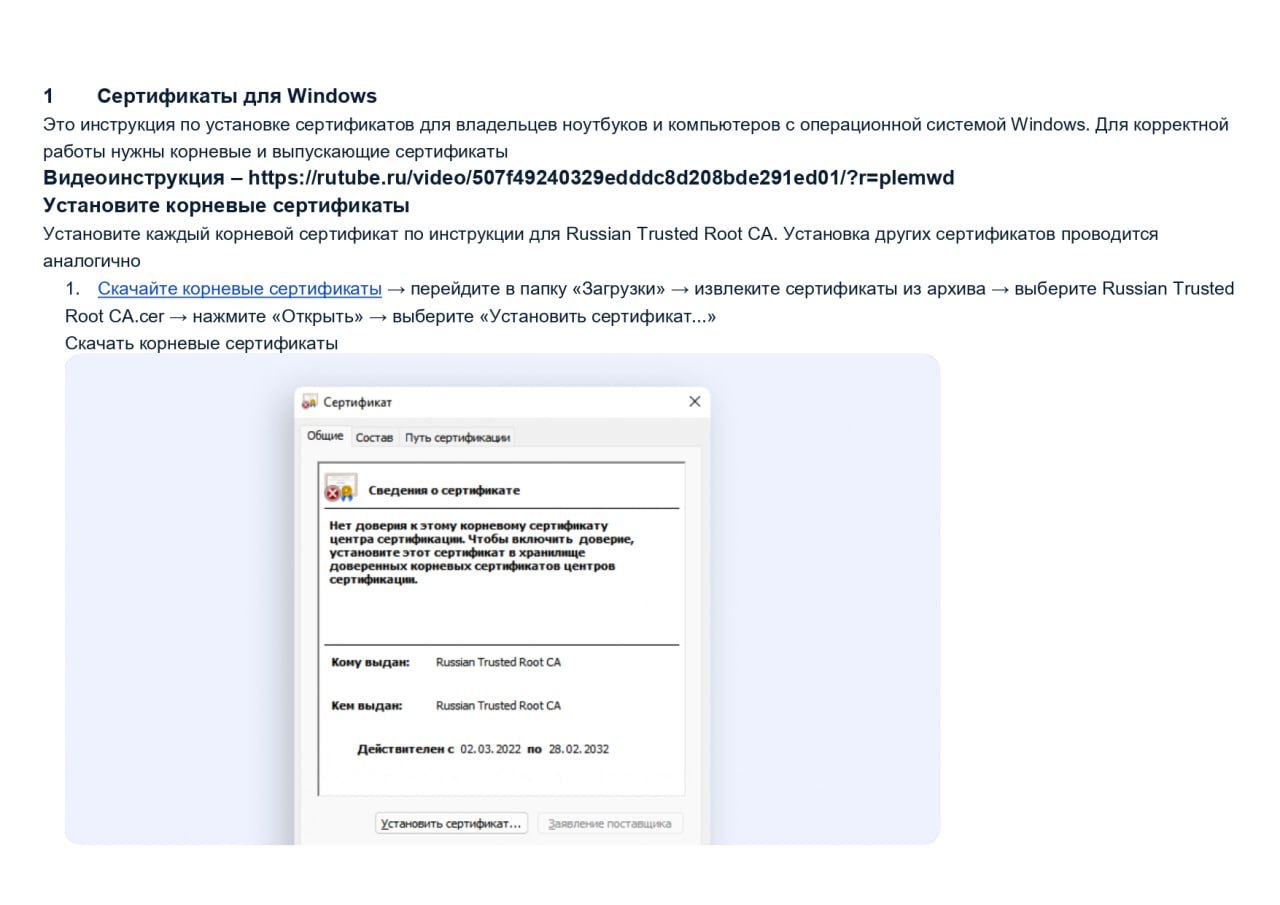Click the disabled "Заявление поставщика" button
Screen dimensions: 1280x905
tap(610, 824)
